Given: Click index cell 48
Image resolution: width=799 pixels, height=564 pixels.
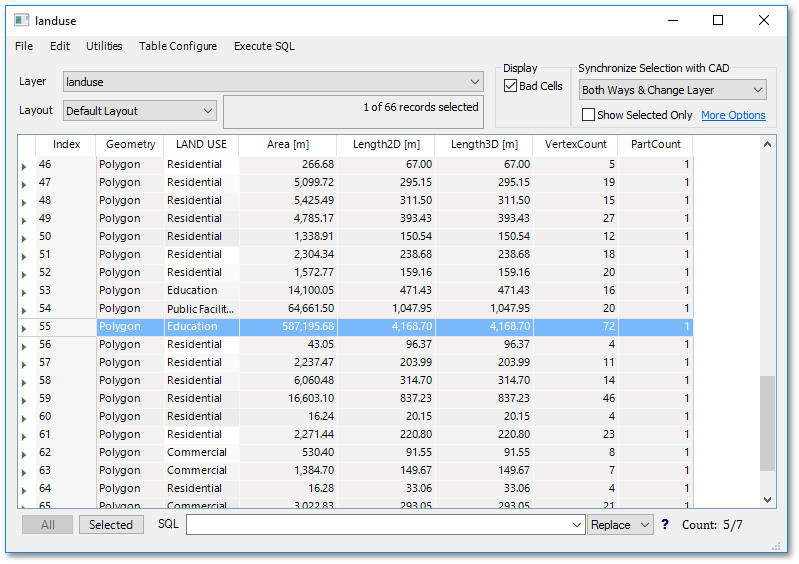Looking at the screenshot, I should (66, 200).
